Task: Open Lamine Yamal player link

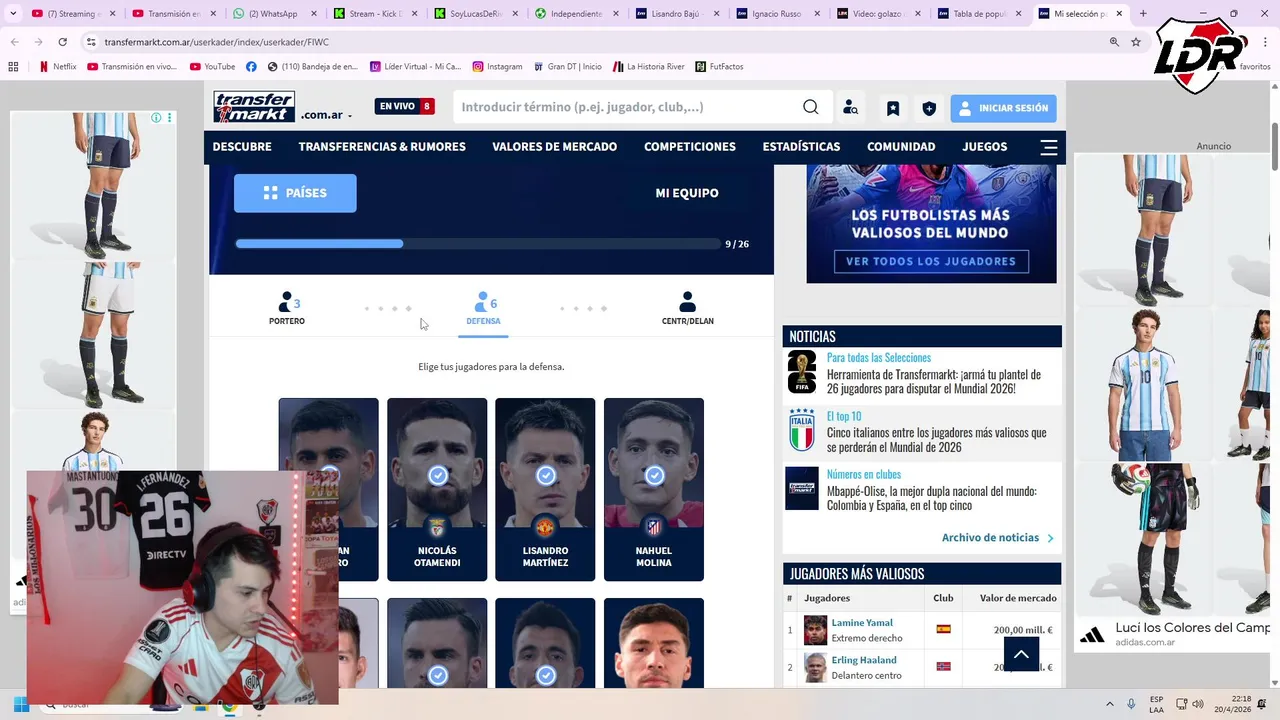Action: tap(862, 623)
